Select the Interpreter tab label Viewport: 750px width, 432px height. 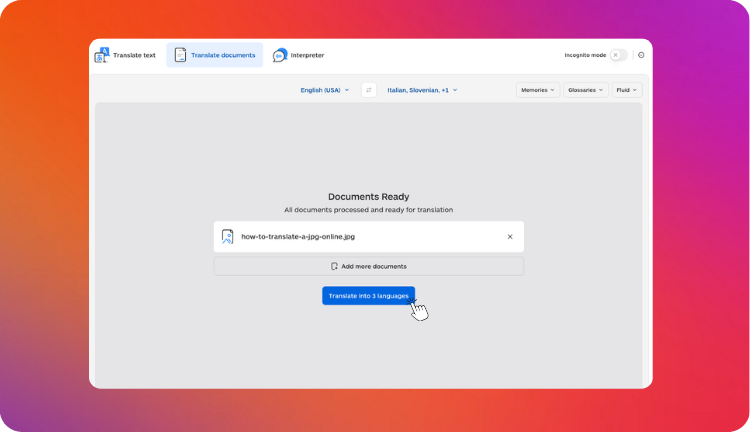pos(308,55)
